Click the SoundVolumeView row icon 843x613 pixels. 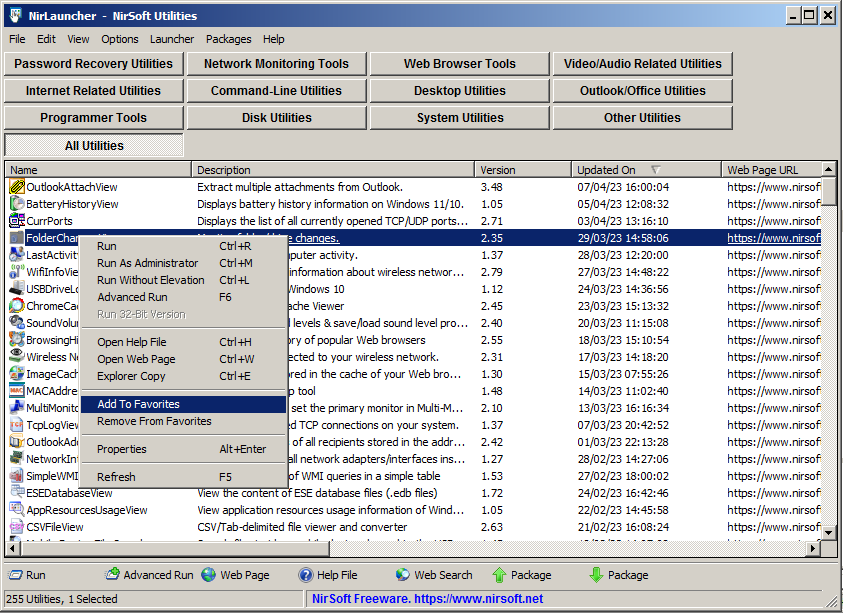[x=17, y=323]
